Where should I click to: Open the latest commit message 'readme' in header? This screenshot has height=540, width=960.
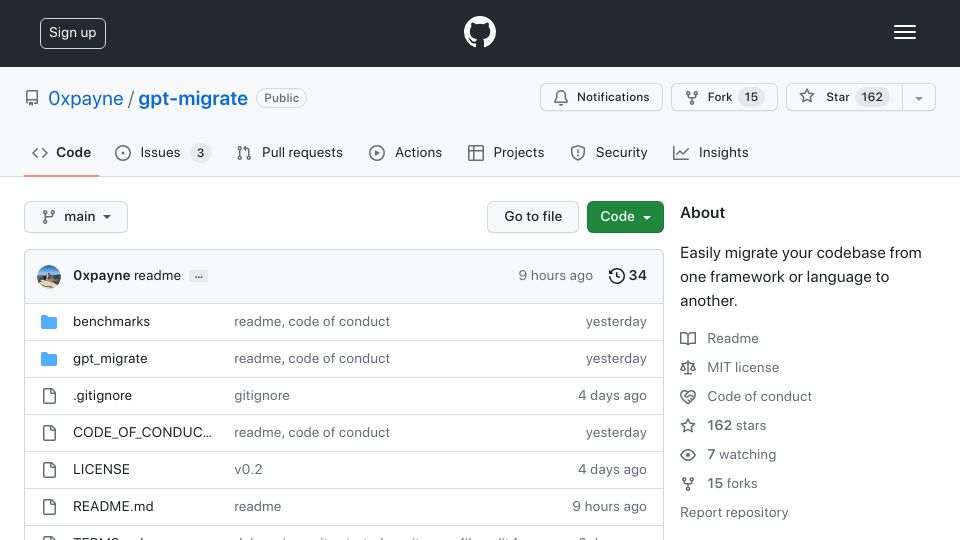pyautogui.click(x=157, y=276)
